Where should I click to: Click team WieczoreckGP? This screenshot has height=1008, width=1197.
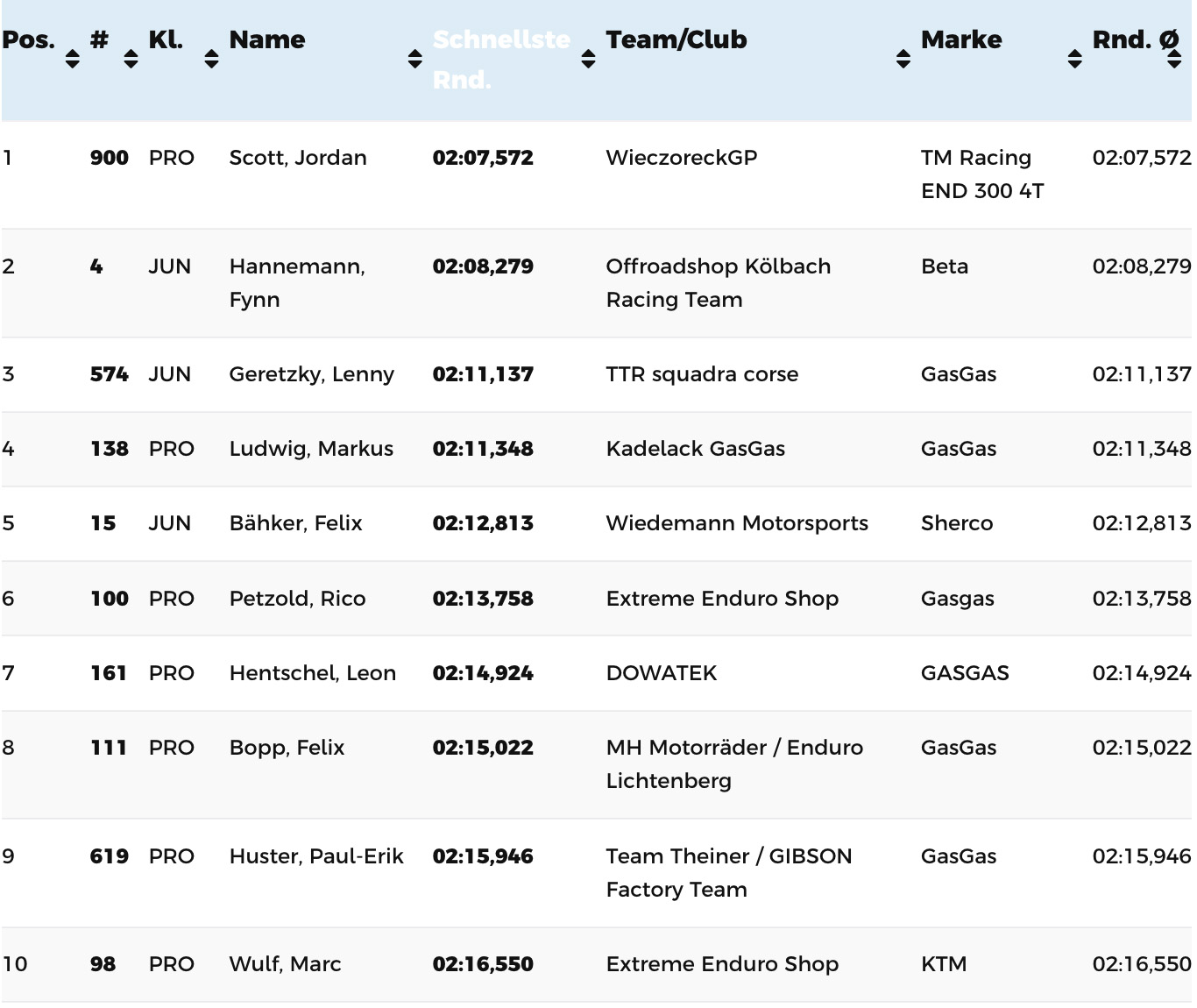pyautogui.click(x=682, y=158)
